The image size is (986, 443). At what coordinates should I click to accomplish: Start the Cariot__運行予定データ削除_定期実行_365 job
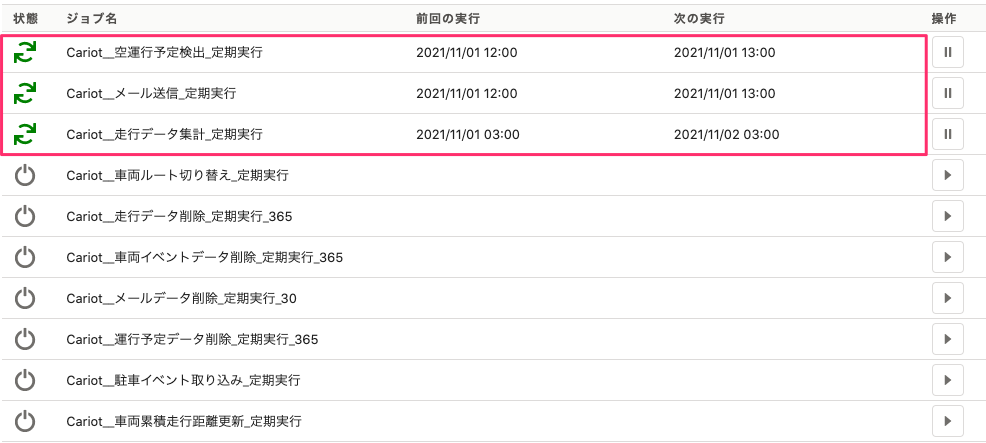click(948, 339)
